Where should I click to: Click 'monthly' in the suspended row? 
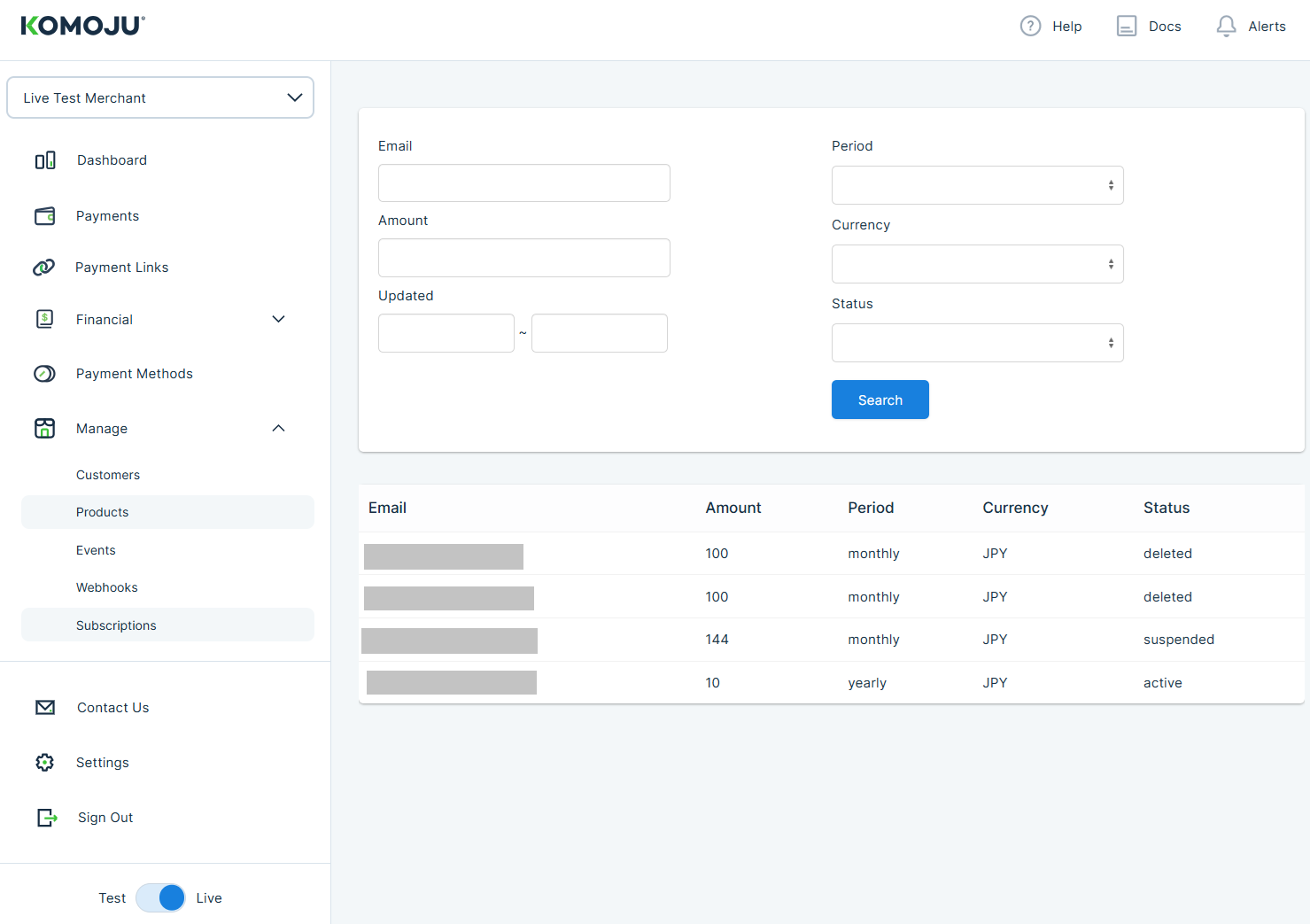873,640
